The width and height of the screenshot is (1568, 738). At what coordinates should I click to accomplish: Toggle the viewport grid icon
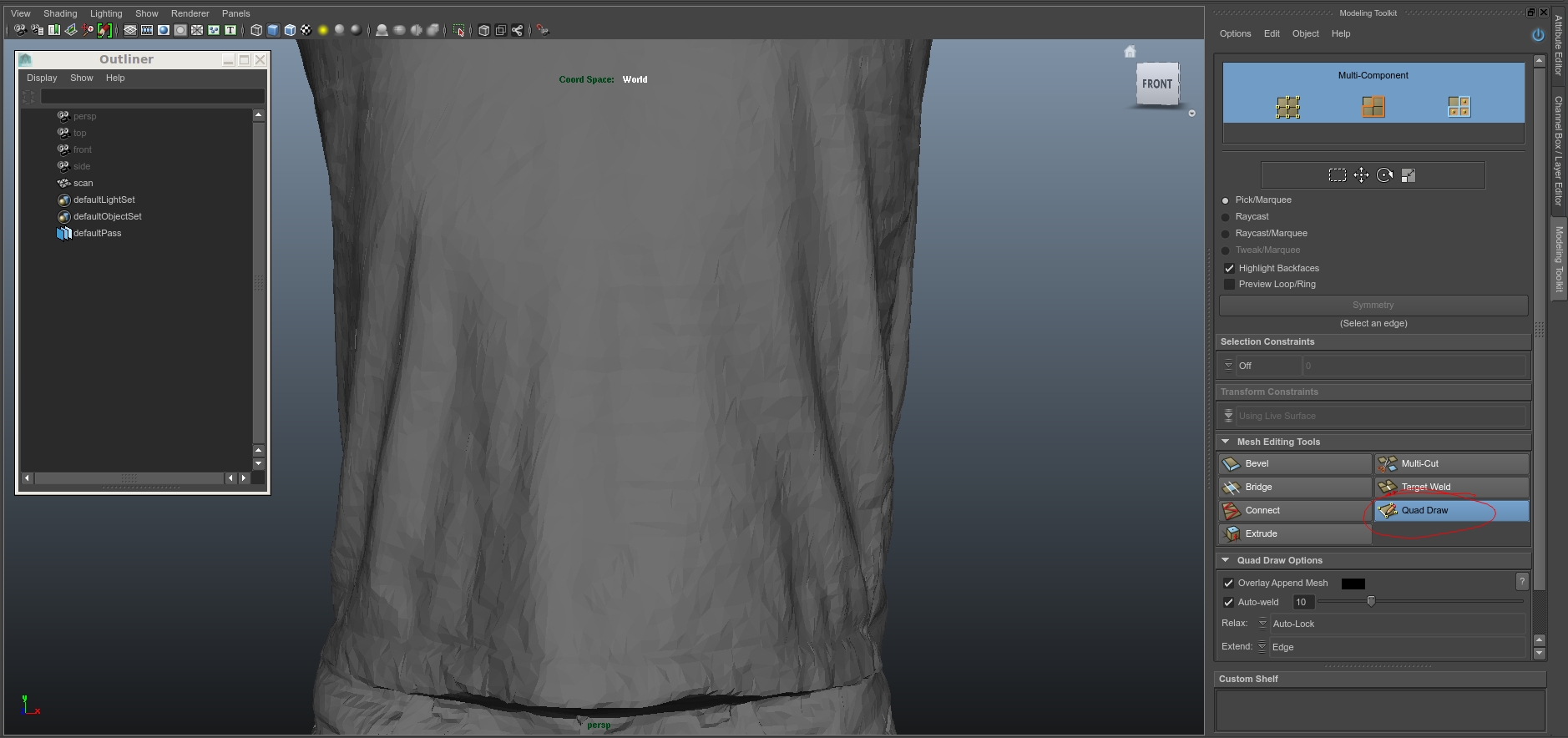click(x=130, y=30)
